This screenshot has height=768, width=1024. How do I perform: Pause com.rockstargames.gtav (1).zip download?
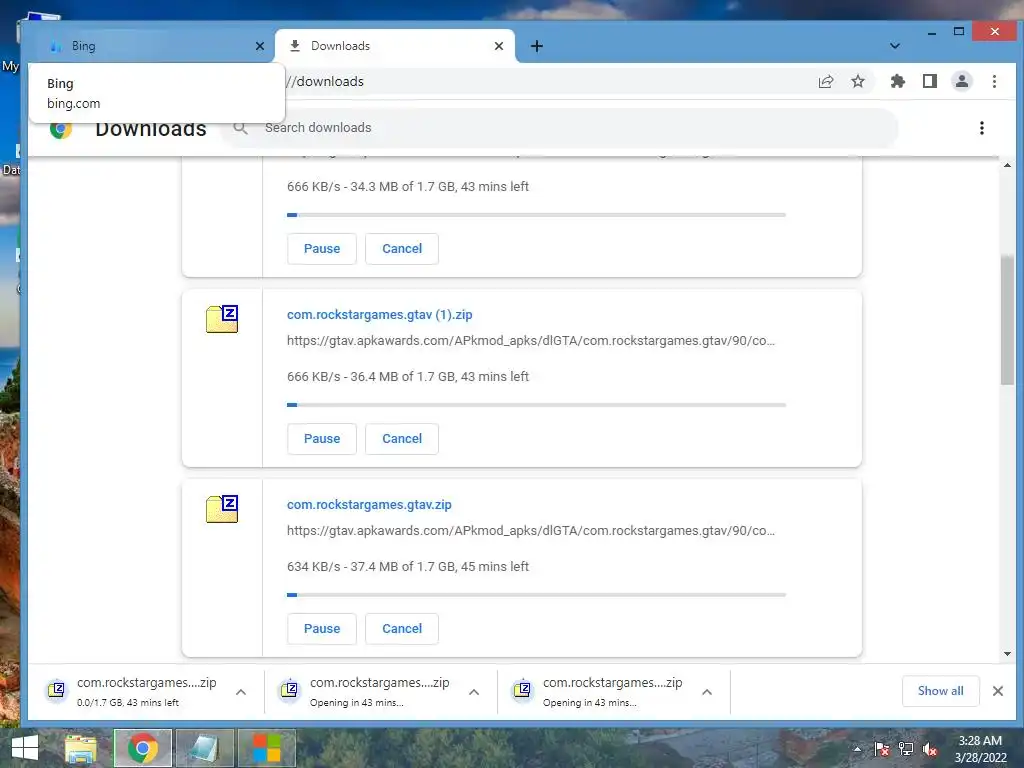(322, 439)
